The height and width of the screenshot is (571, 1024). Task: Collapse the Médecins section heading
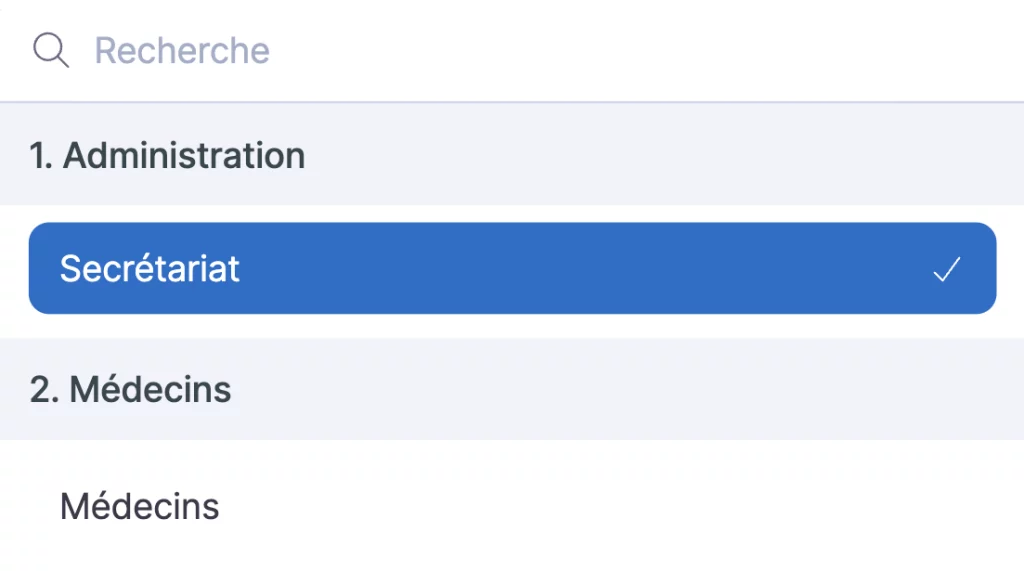[130, 389]
